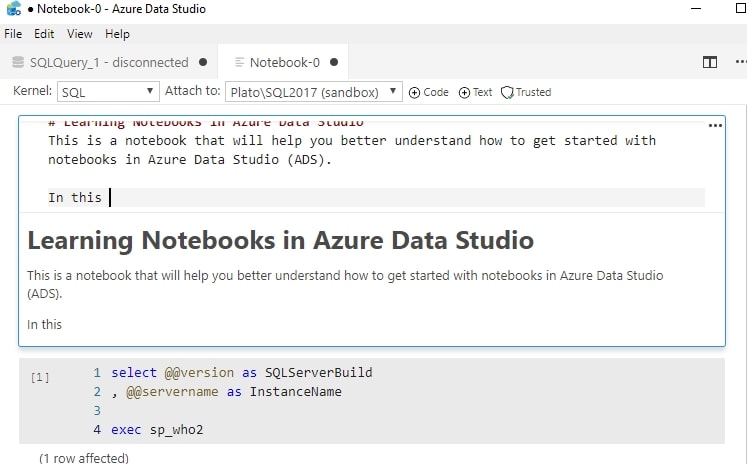Viewport: 747px width, 464px height.
Task: Add a new Code cell
Action: point(429,92)
